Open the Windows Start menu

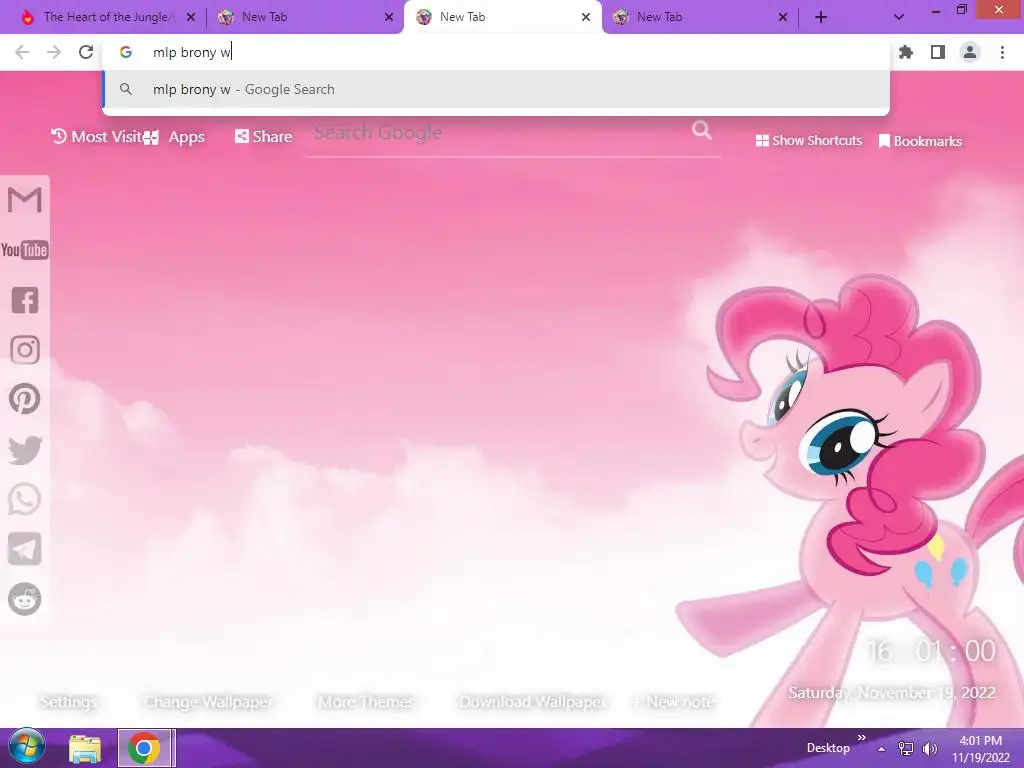[x=26, y=748]
